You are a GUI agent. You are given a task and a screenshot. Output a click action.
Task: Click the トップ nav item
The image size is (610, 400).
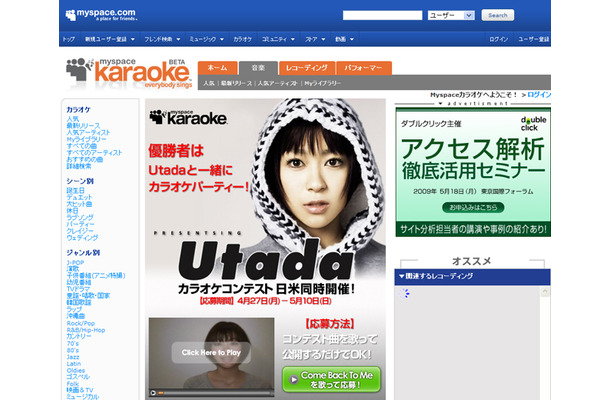69,39
